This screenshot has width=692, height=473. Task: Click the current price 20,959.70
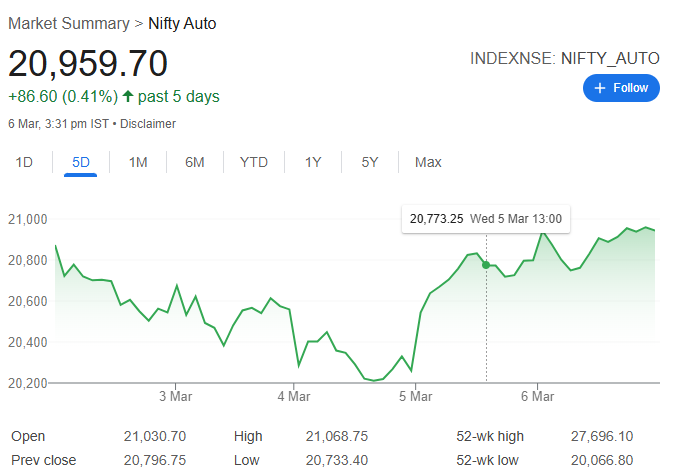[88, 63]
